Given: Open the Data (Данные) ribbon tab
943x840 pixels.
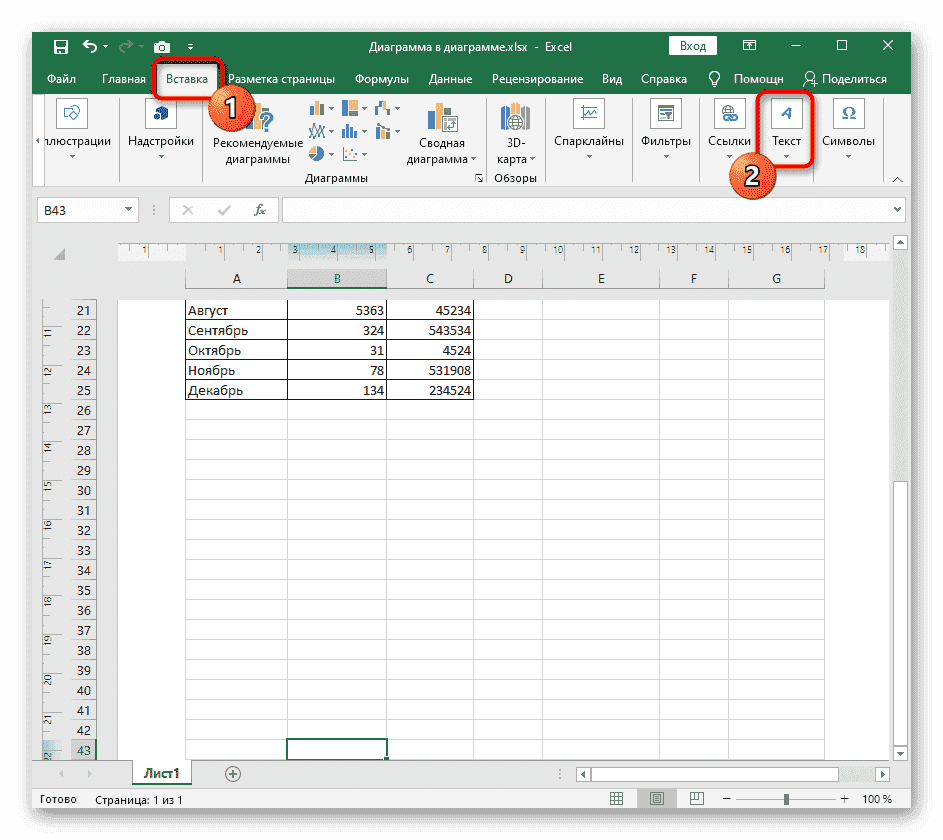Looking at the screenshot, I should coord(450,79).
